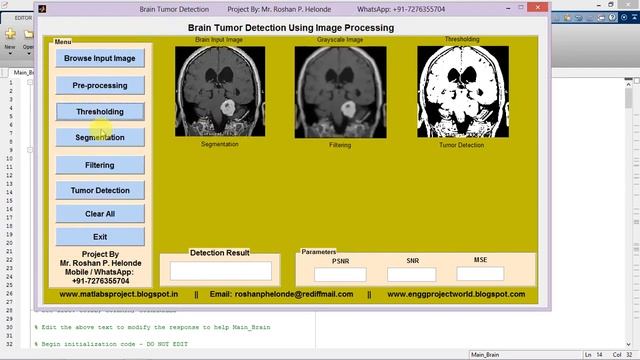This screenshot has width=640, height=360.
Task: Click the Tumor Detection axes label
Action: (x=462, y=145)
